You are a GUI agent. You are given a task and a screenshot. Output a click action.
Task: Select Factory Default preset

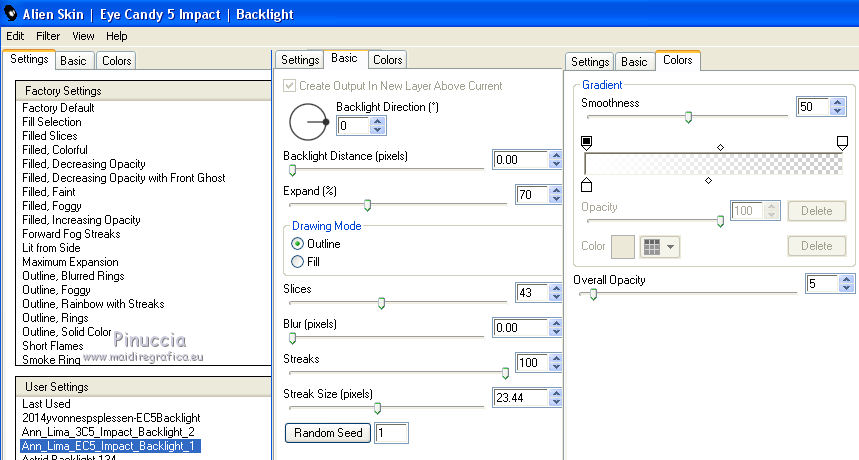coord(58,108)
